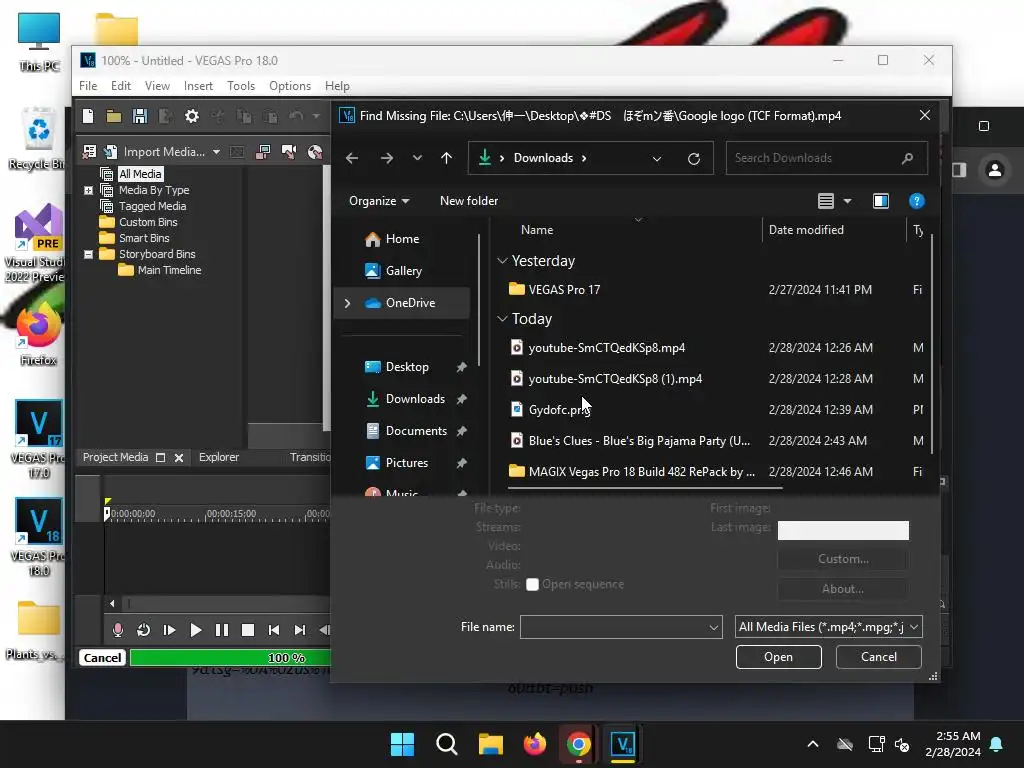This screenshot has height=768, width=1024.
Task: Open the File menu
Action: pyautogui.click(x=88, y=86)
